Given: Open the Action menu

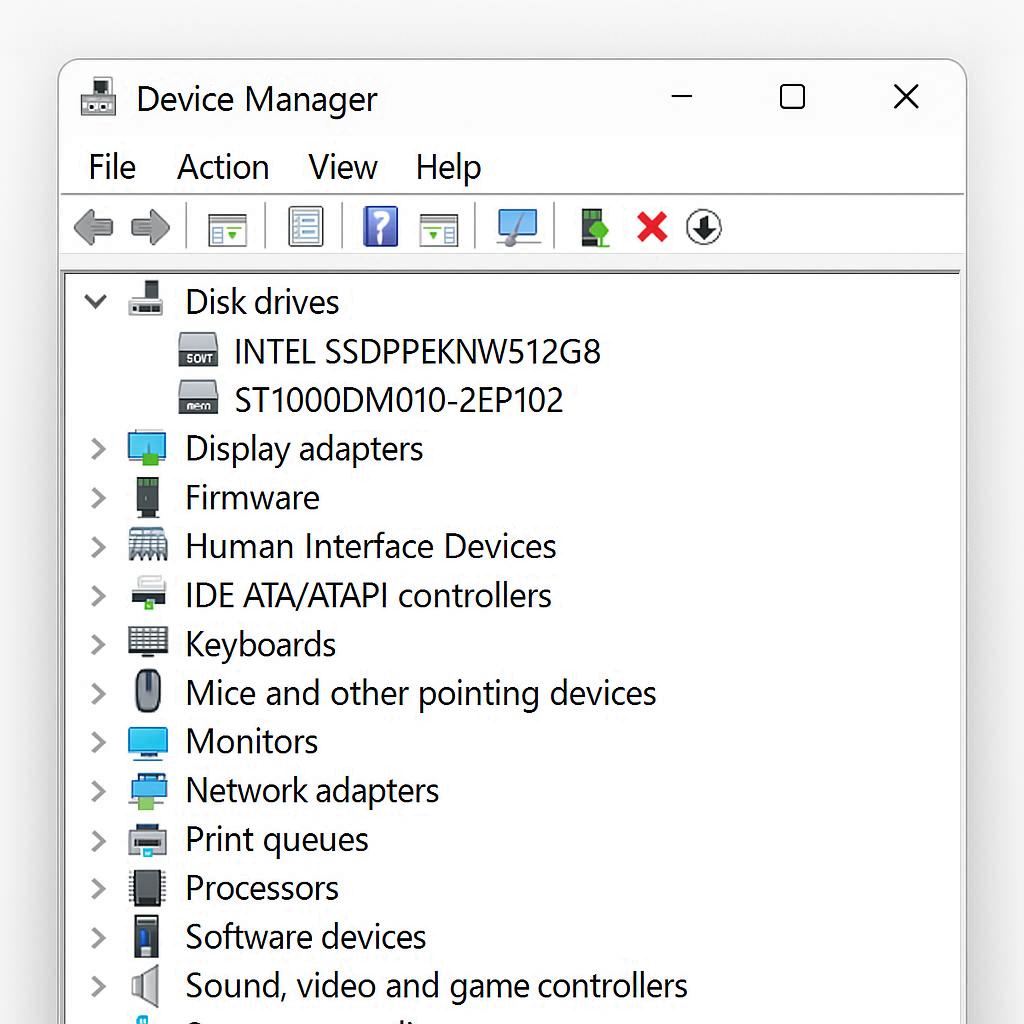Looking at the screenshot, I should [x=222, y=167].
